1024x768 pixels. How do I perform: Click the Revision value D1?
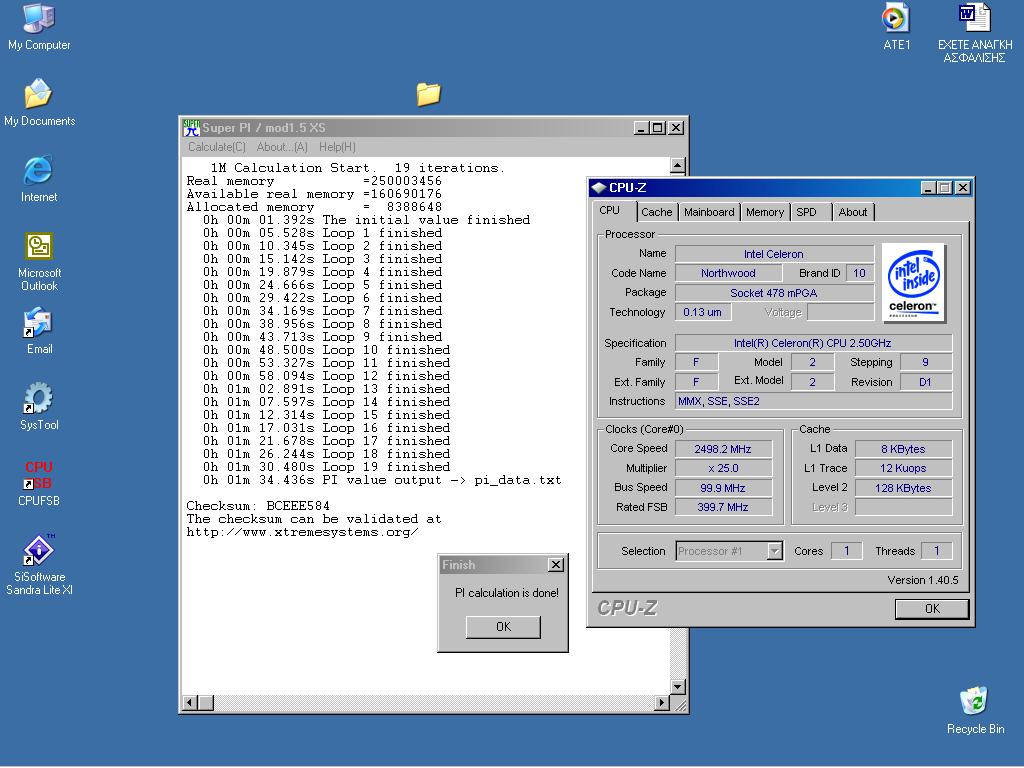tap(925, 382)
